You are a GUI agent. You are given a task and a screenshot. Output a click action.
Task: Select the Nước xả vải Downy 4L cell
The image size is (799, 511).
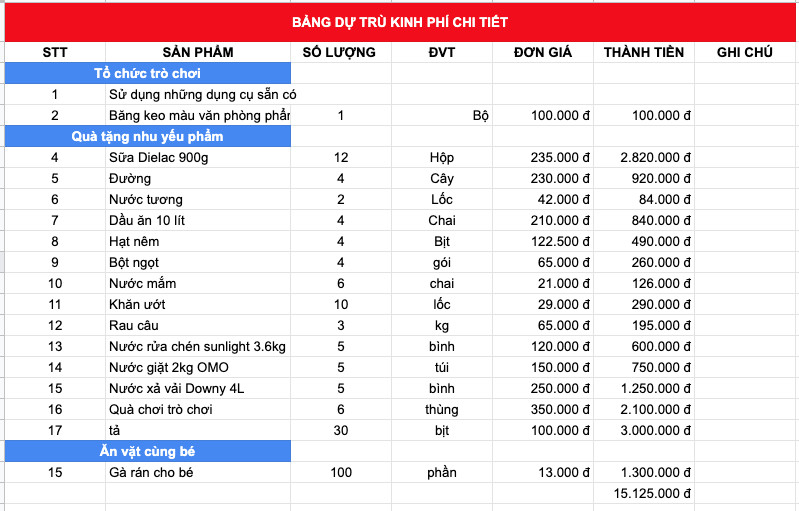tap(198, 388)
